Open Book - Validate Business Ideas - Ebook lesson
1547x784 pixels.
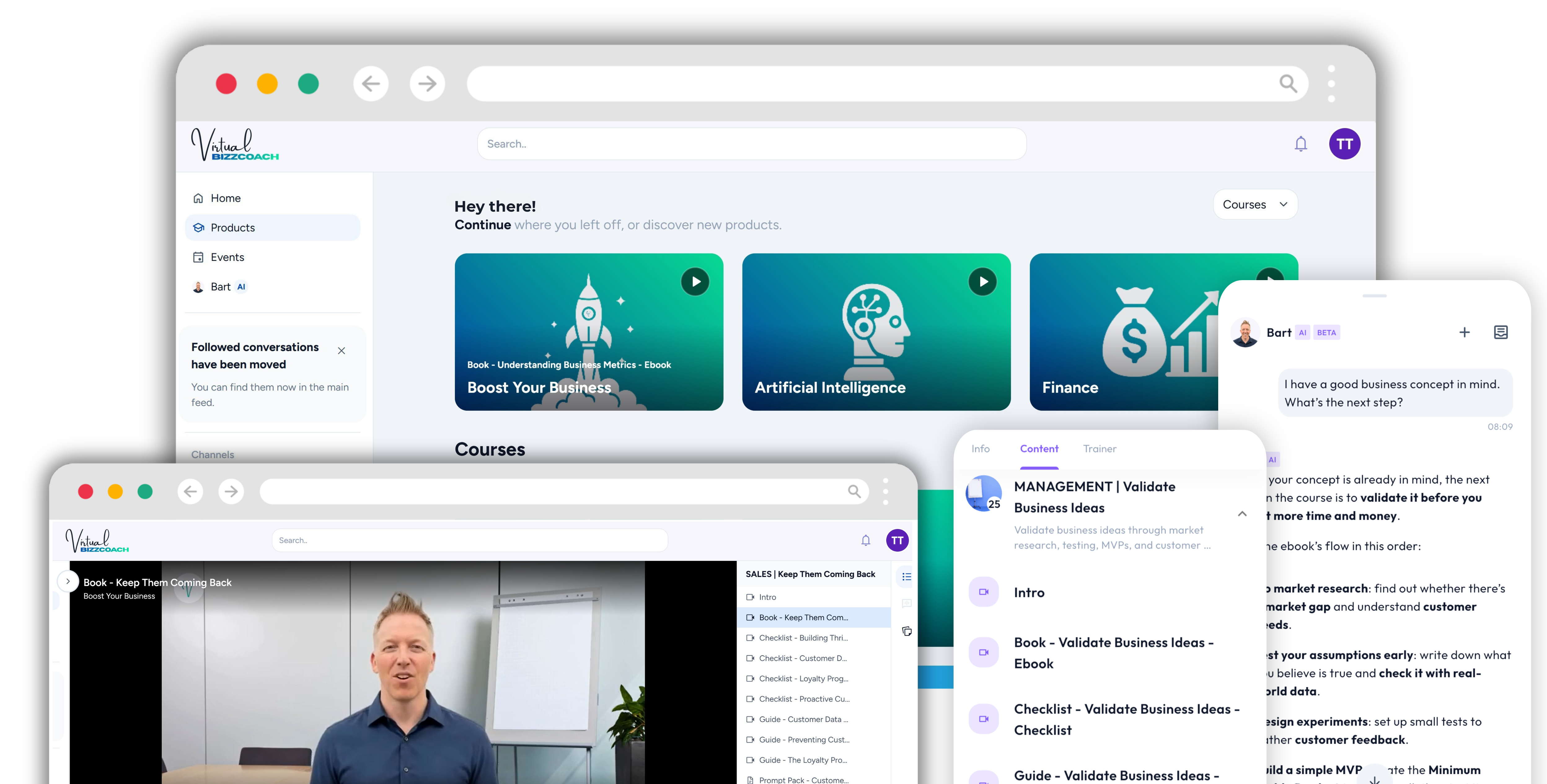pyautogui.click(x=1109, y=653)
